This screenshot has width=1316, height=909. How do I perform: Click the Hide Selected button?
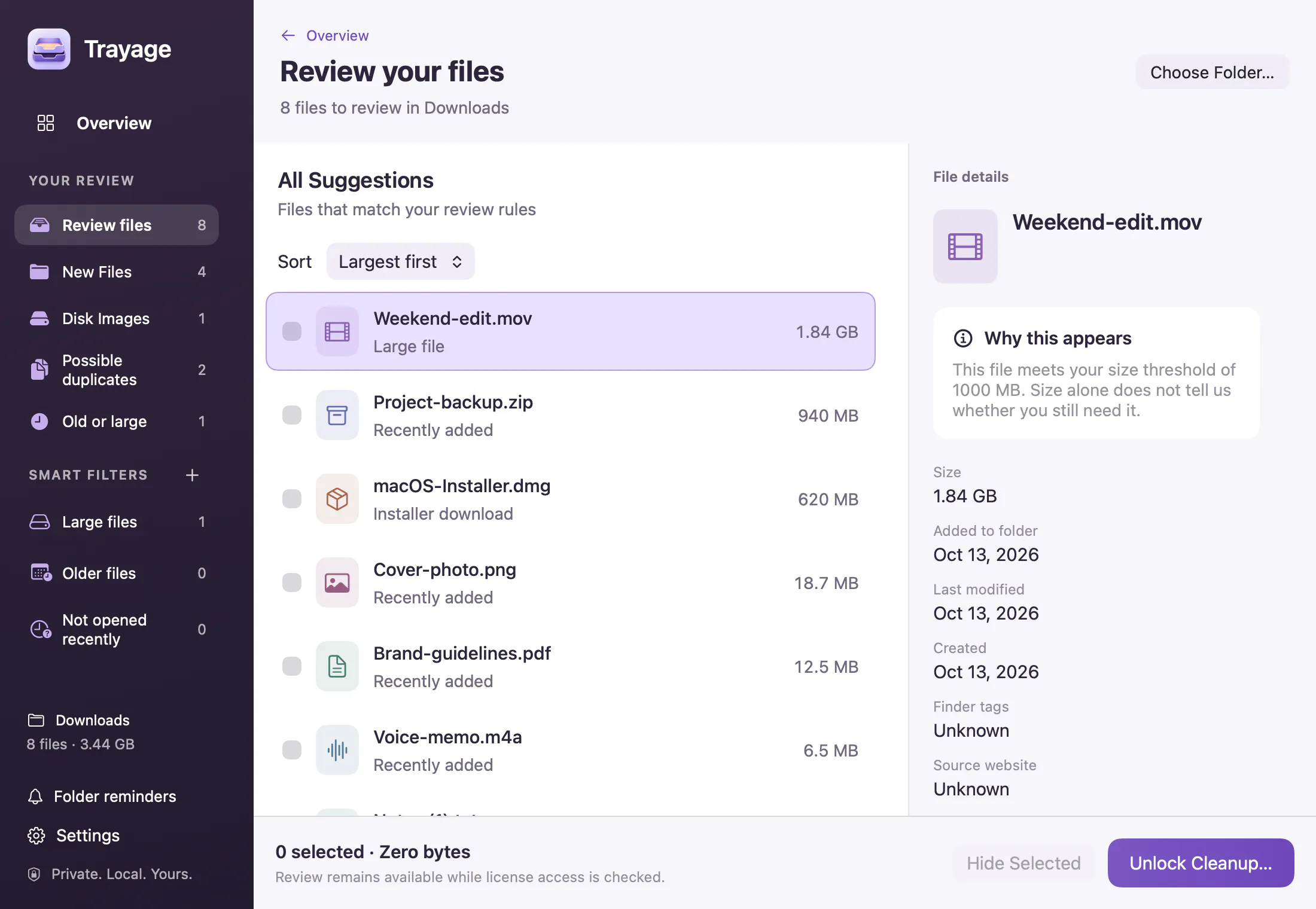click(1023, 863)
